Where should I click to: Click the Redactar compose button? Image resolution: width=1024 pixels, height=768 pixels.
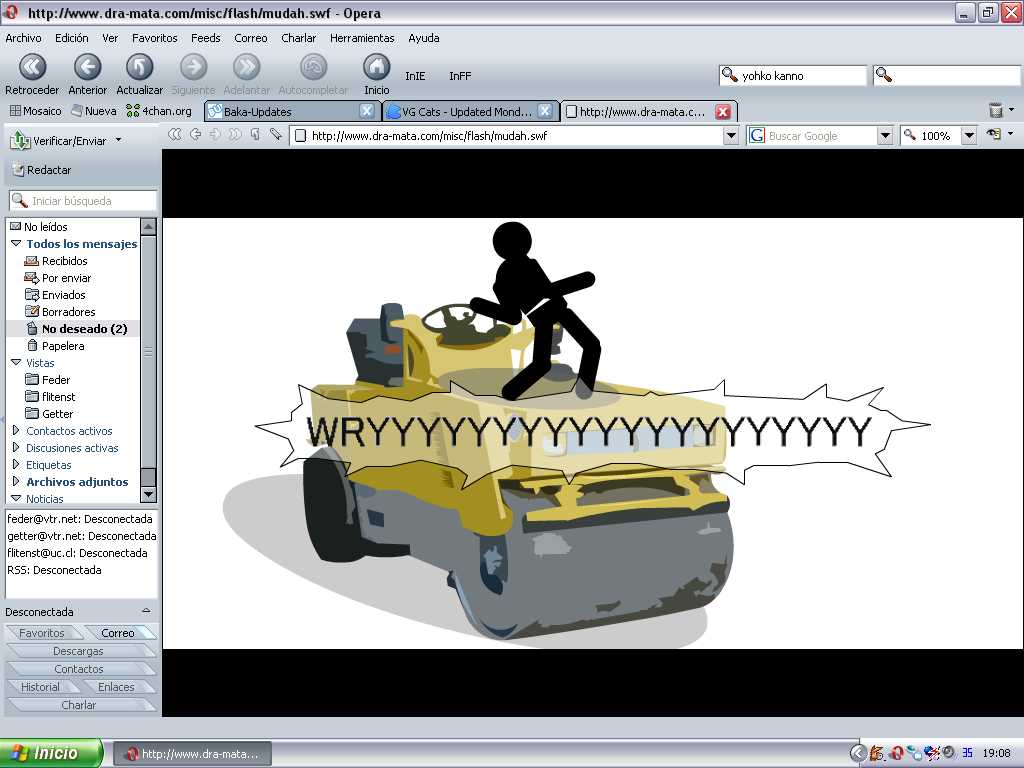42,170
